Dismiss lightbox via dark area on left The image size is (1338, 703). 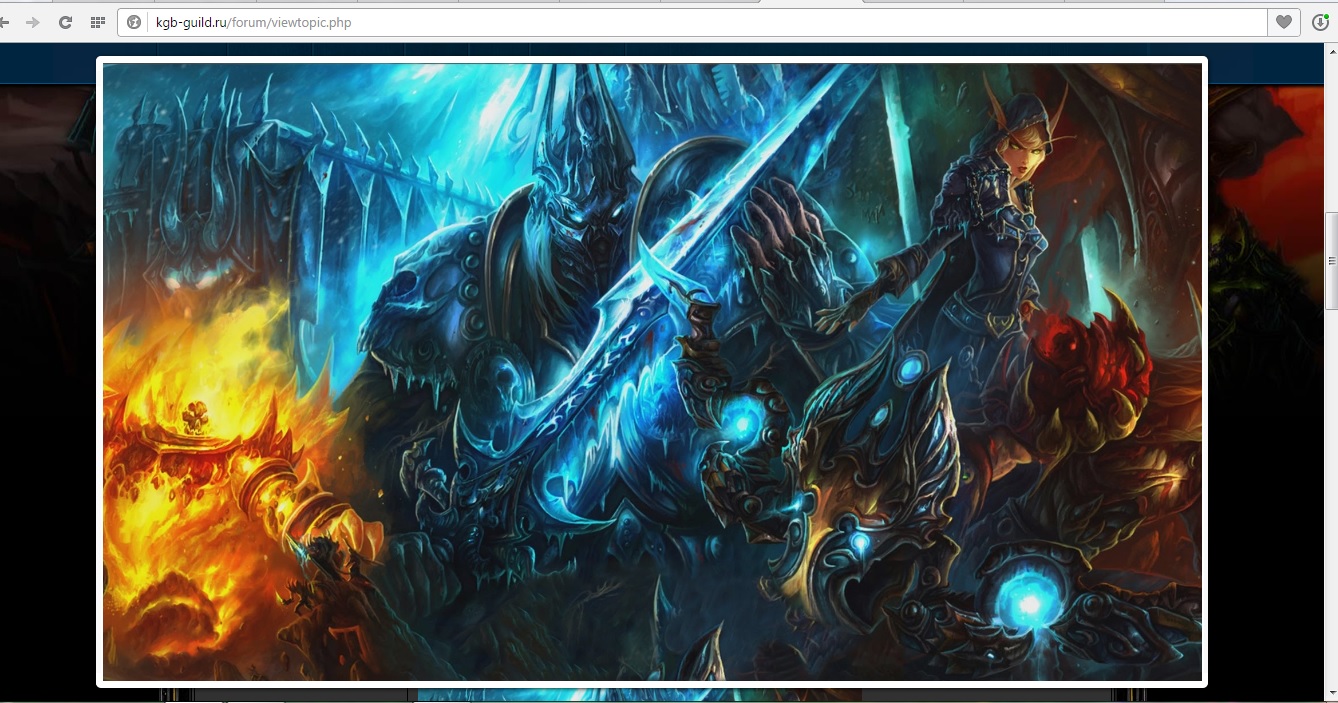pos(45,400)
